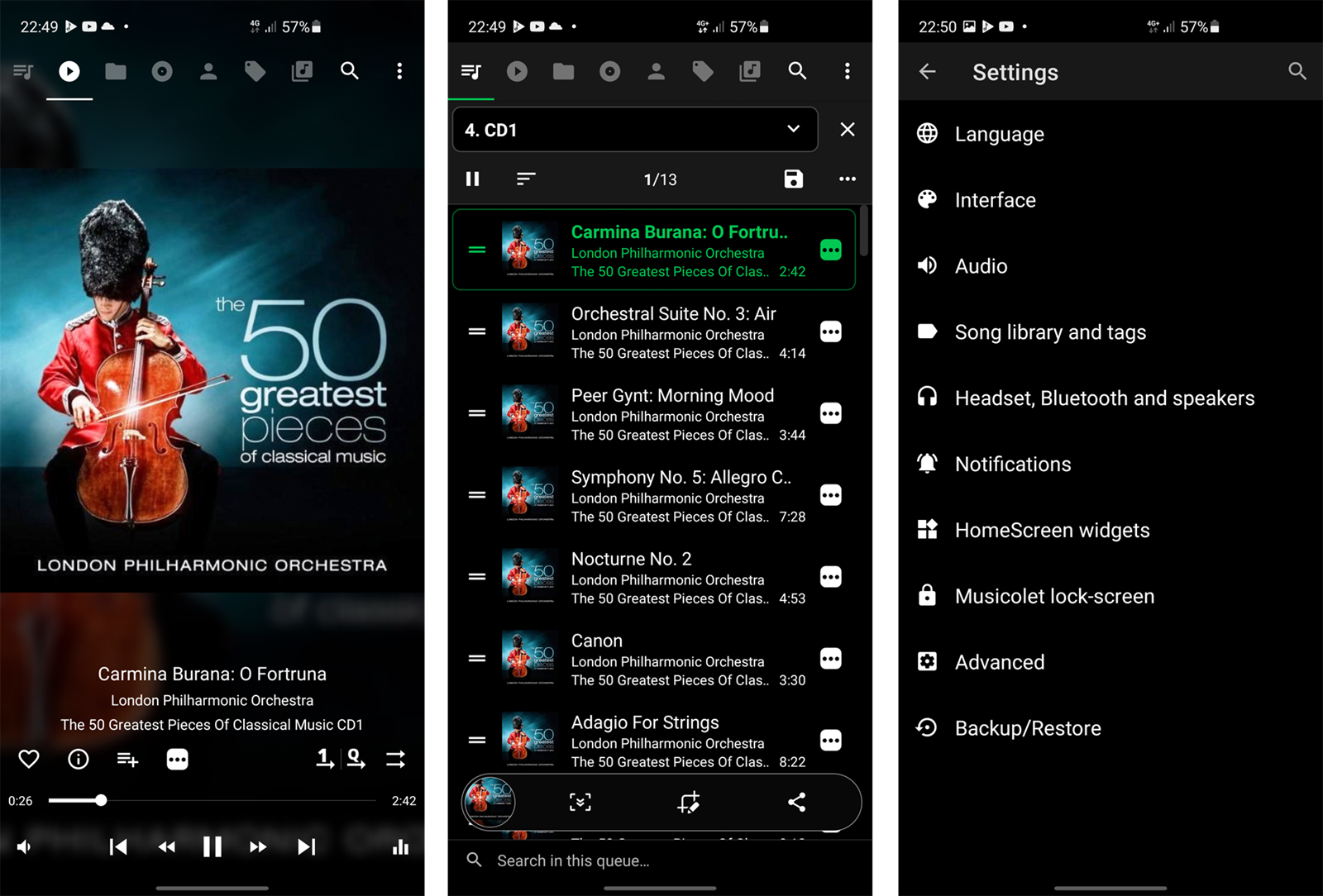This screenshot has height=896, width=1323.
Task: Go back from Settings
Action: 928,72
